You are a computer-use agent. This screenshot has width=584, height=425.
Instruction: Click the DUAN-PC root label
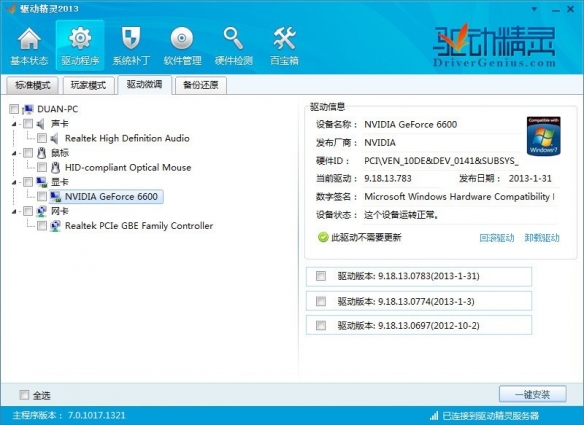58,109
